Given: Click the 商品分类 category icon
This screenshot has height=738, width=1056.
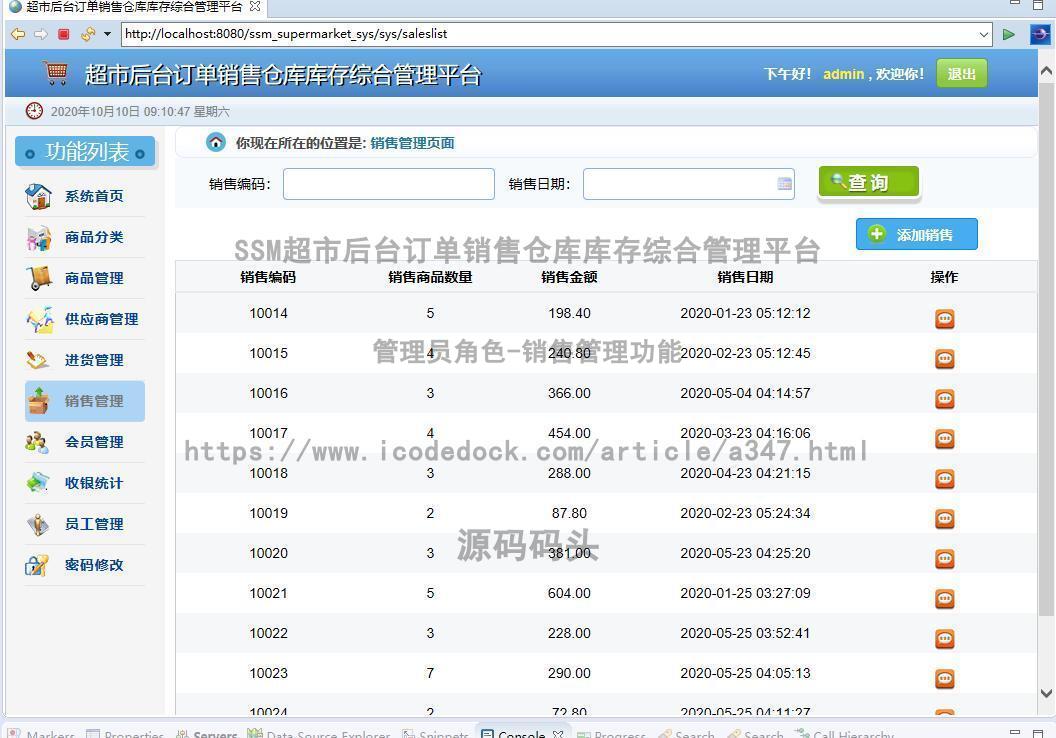Looking at the screenshot, I should point(38,237).
